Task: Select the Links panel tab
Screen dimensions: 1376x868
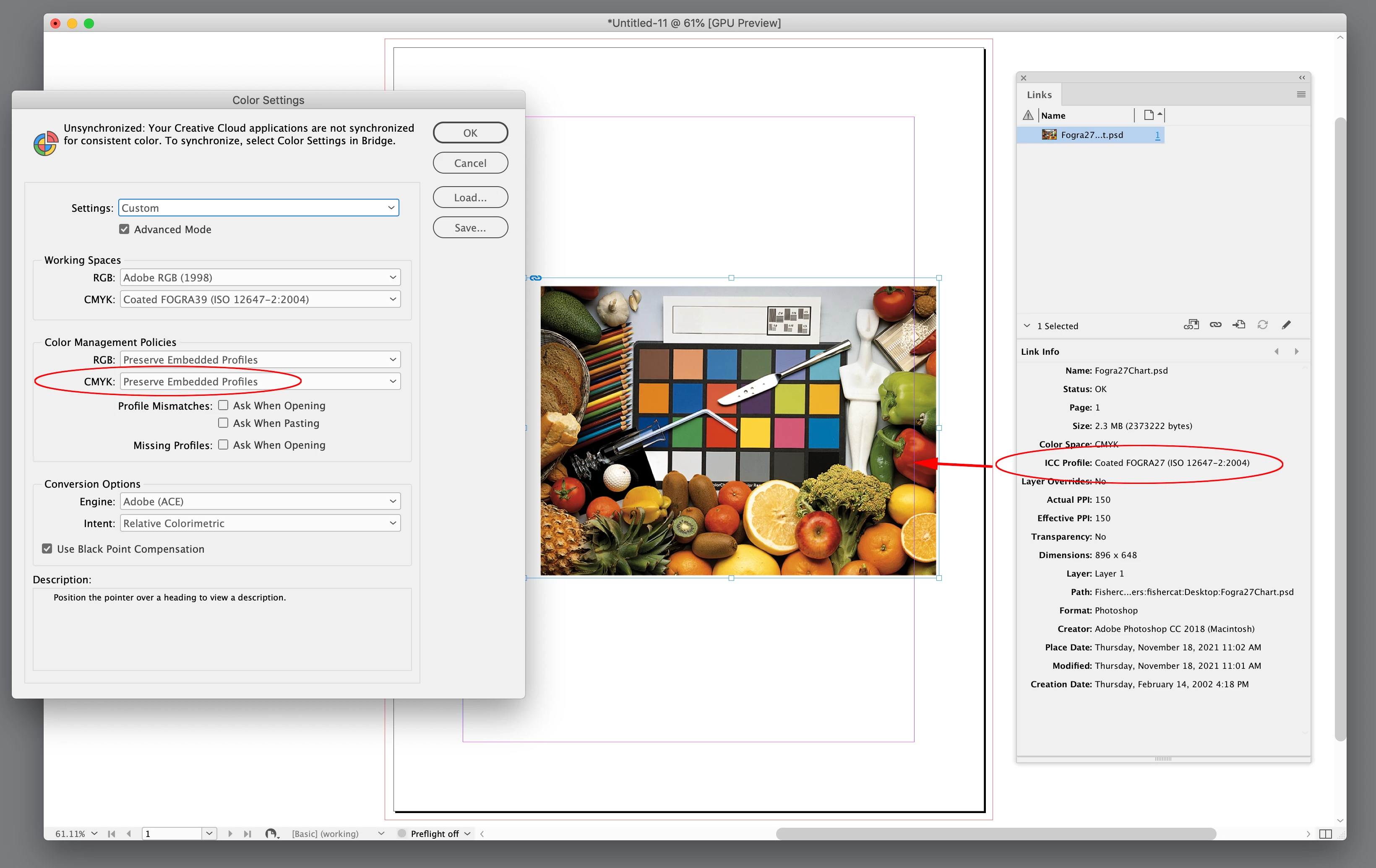Action: [x=1039, y=95]
